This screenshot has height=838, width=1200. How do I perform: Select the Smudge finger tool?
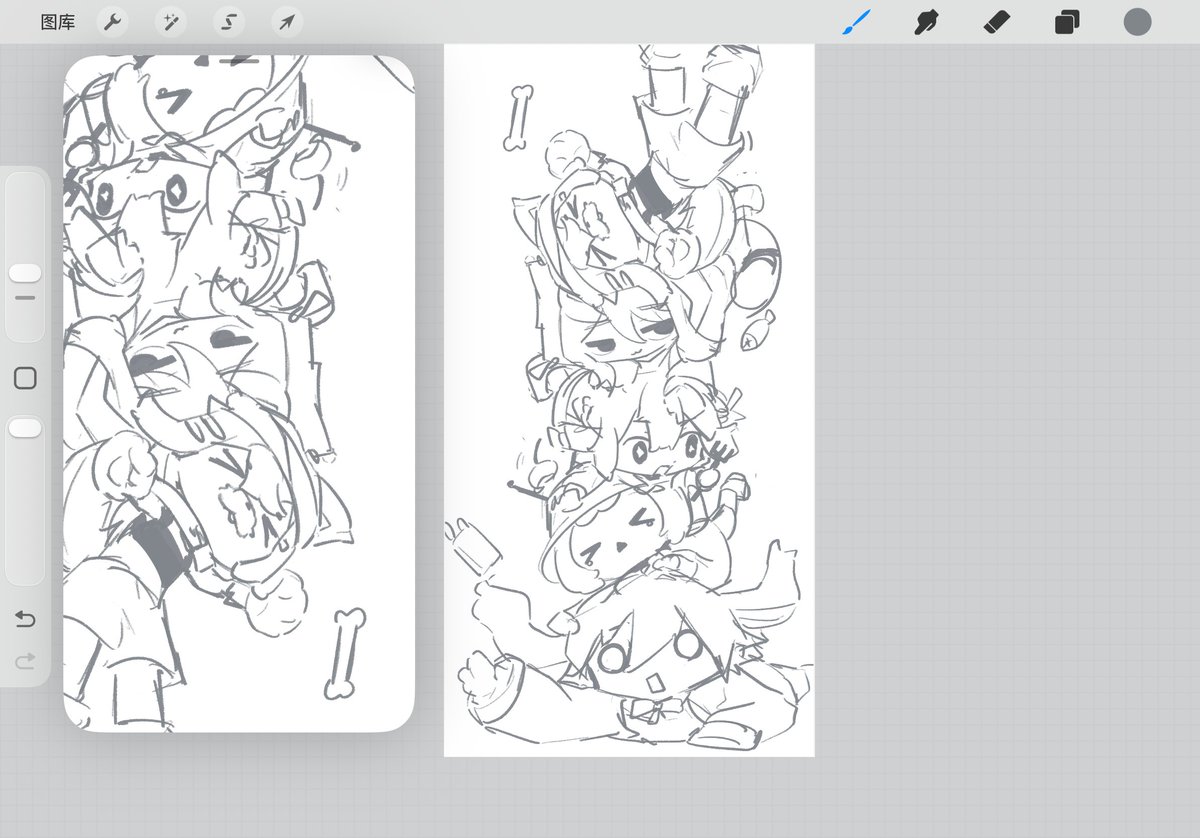pyautogui.click(x=927, y=22)
